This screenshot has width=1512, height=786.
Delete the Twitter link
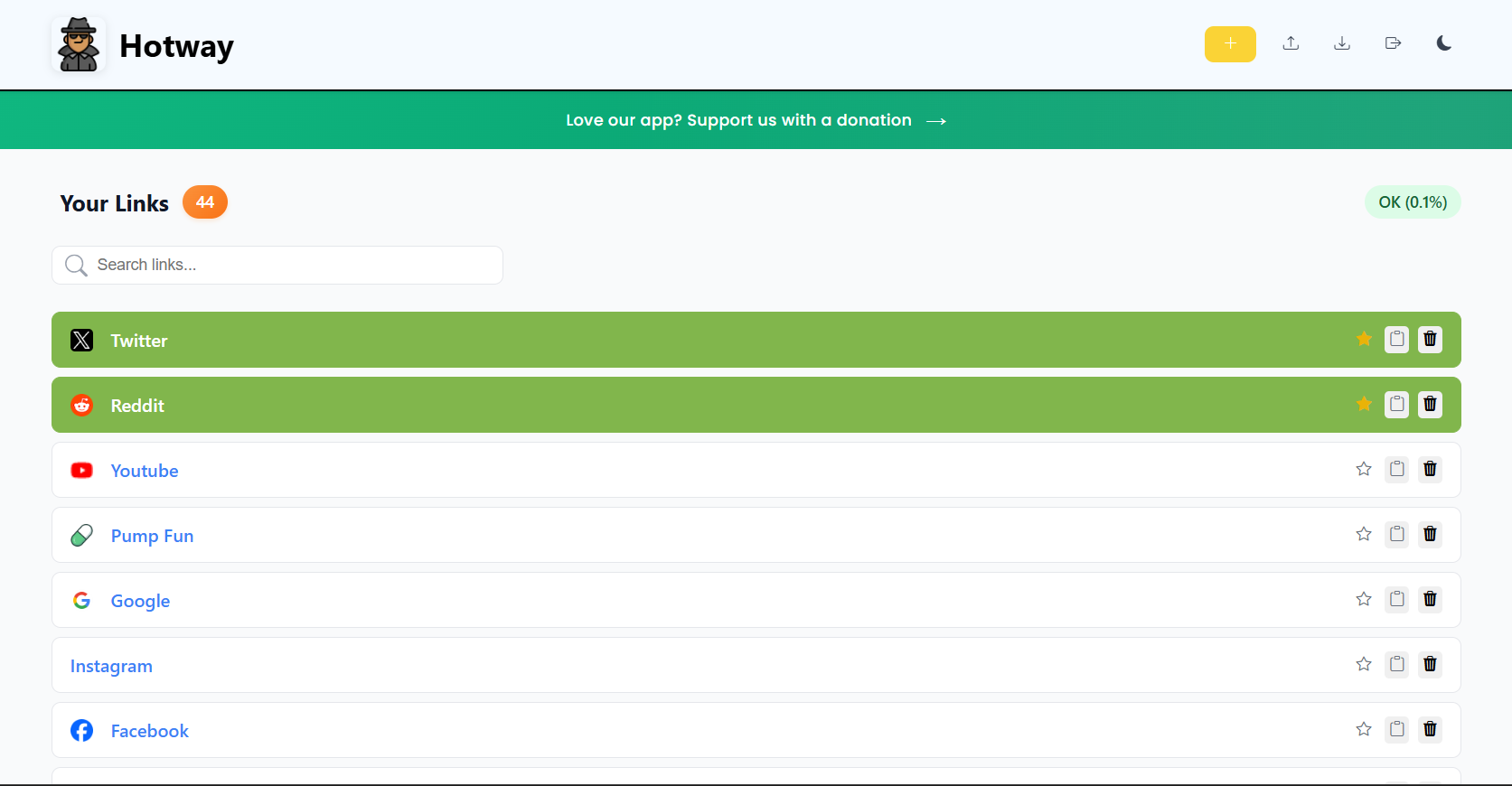tap(1430, 339)
